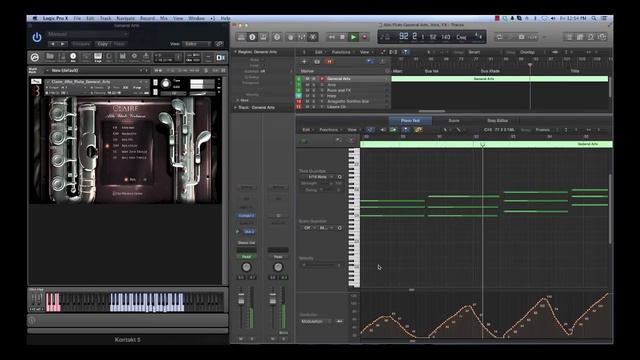Click the duplicate track button
The image size is (640, 360).
coord(317,62)
